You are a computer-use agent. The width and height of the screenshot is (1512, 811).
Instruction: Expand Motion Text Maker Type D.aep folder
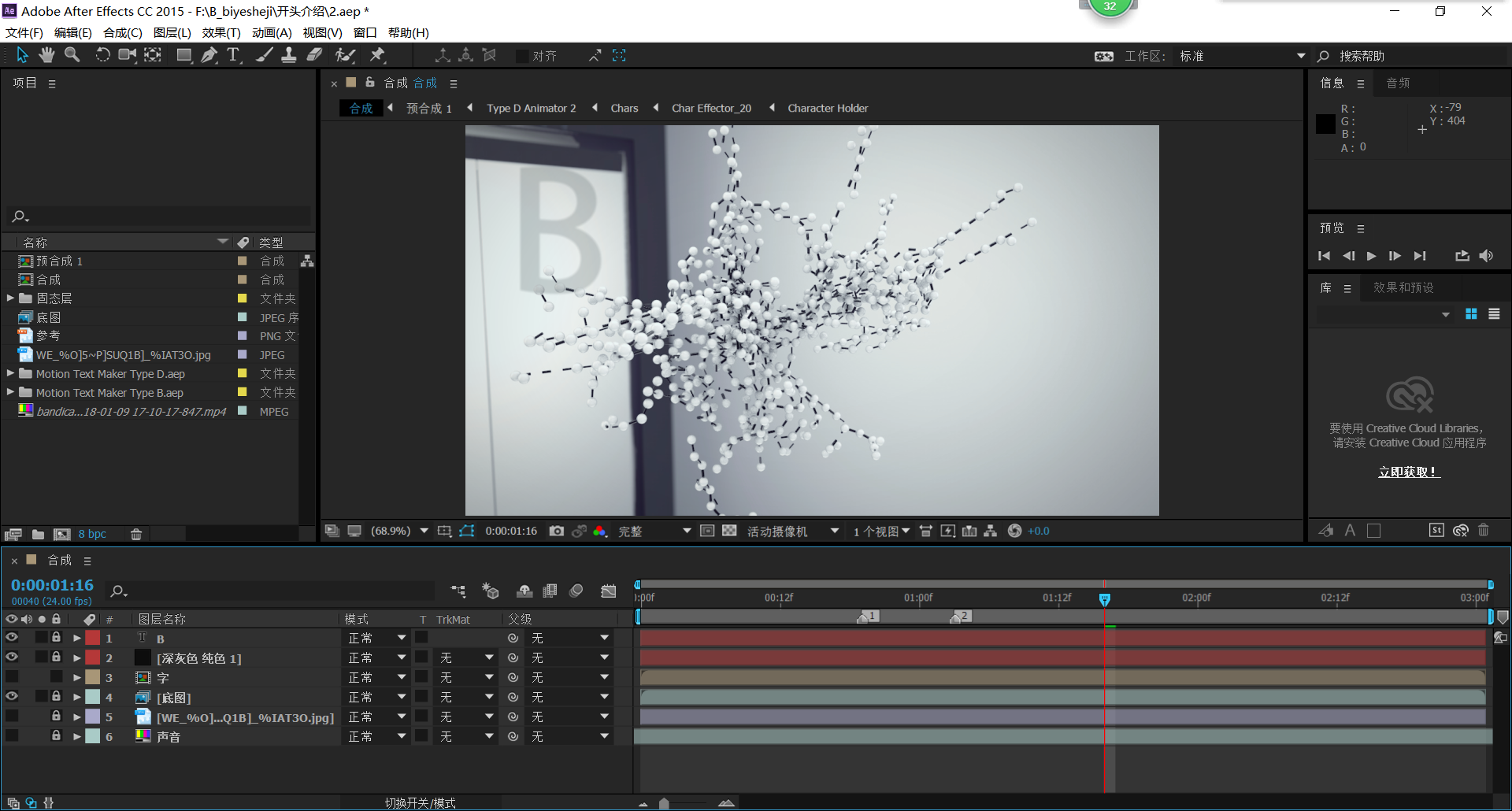[x=10, y=373]
